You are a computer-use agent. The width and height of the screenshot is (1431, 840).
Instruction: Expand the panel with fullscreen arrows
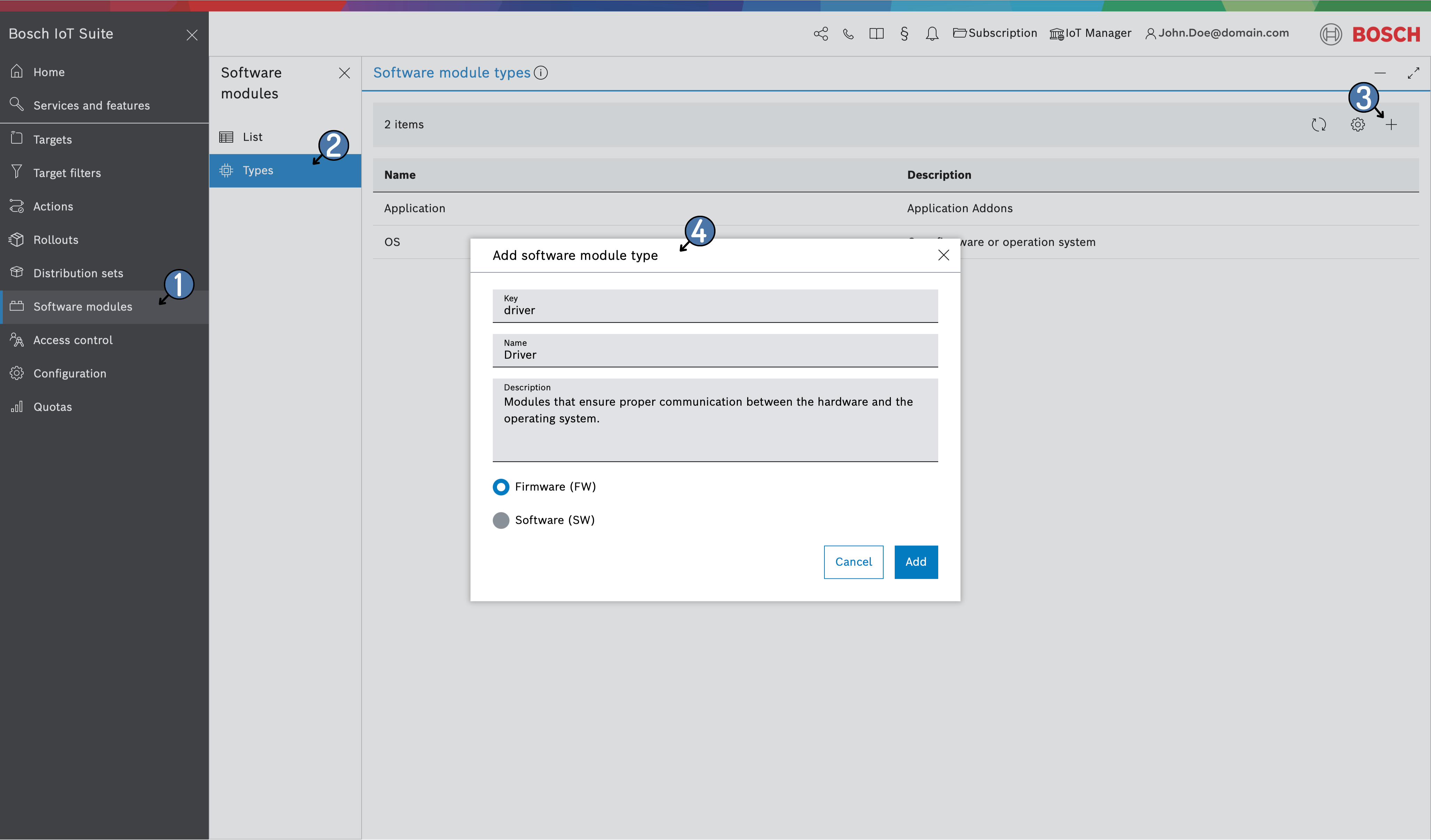tap(1413, 73)
